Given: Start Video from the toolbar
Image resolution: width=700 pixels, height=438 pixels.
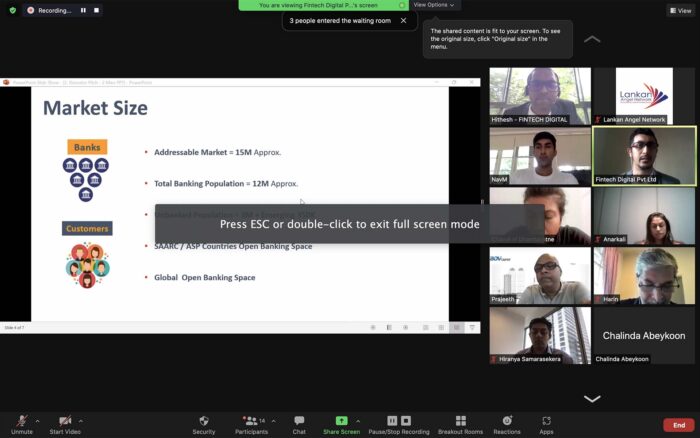Looking at the screenshot, I should pos(65,425).
